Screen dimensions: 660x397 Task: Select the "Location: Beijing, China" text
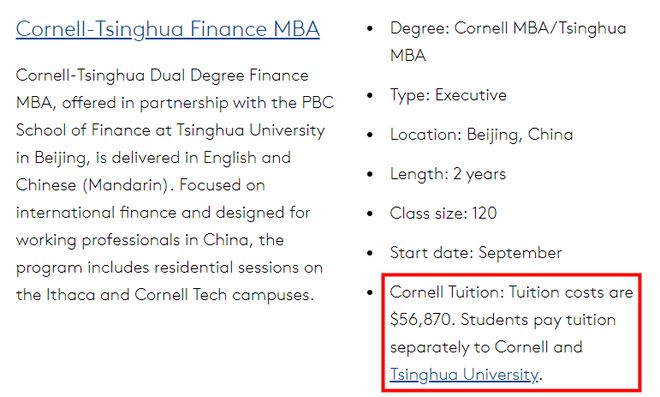(x=482, y=135)
